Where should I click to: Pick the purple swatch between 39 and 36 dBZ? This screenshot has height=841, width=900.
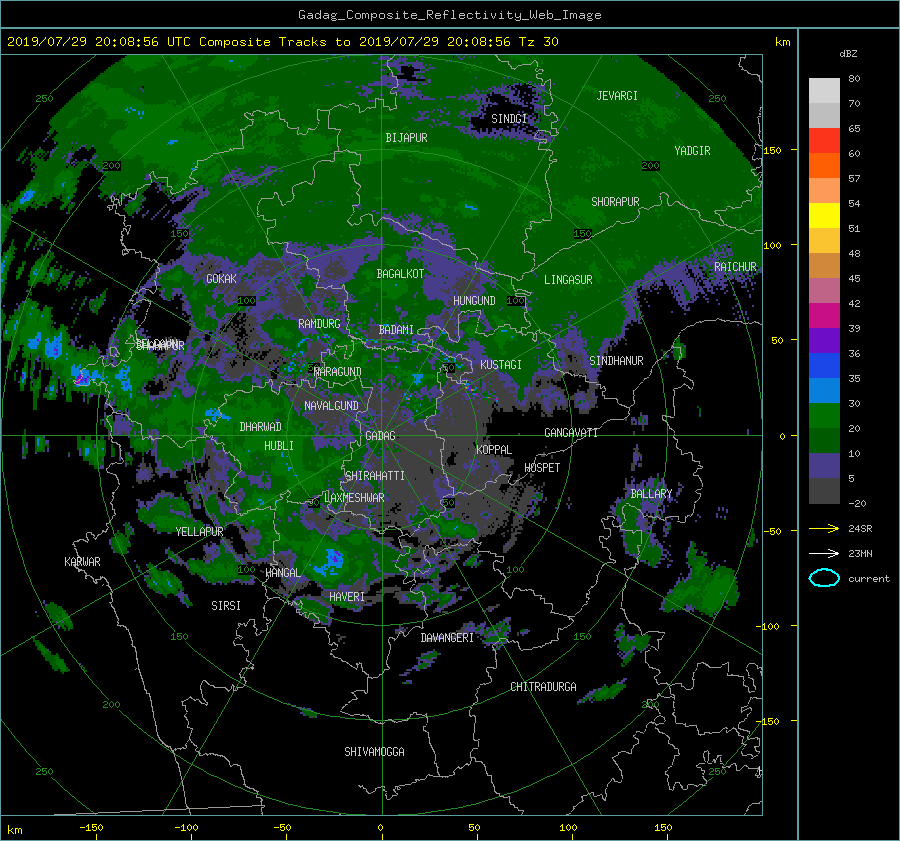click(824, 340)
